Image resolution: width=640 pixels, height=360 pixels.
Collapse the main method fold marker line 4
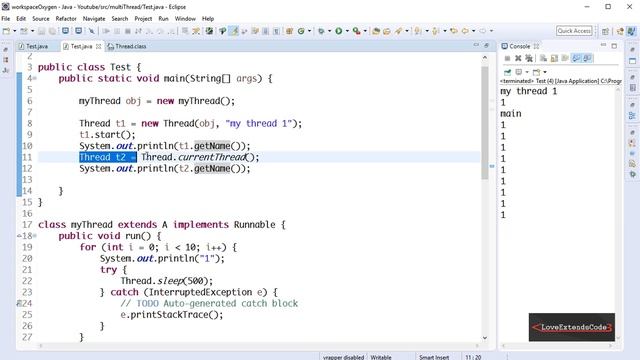point(35,78)
